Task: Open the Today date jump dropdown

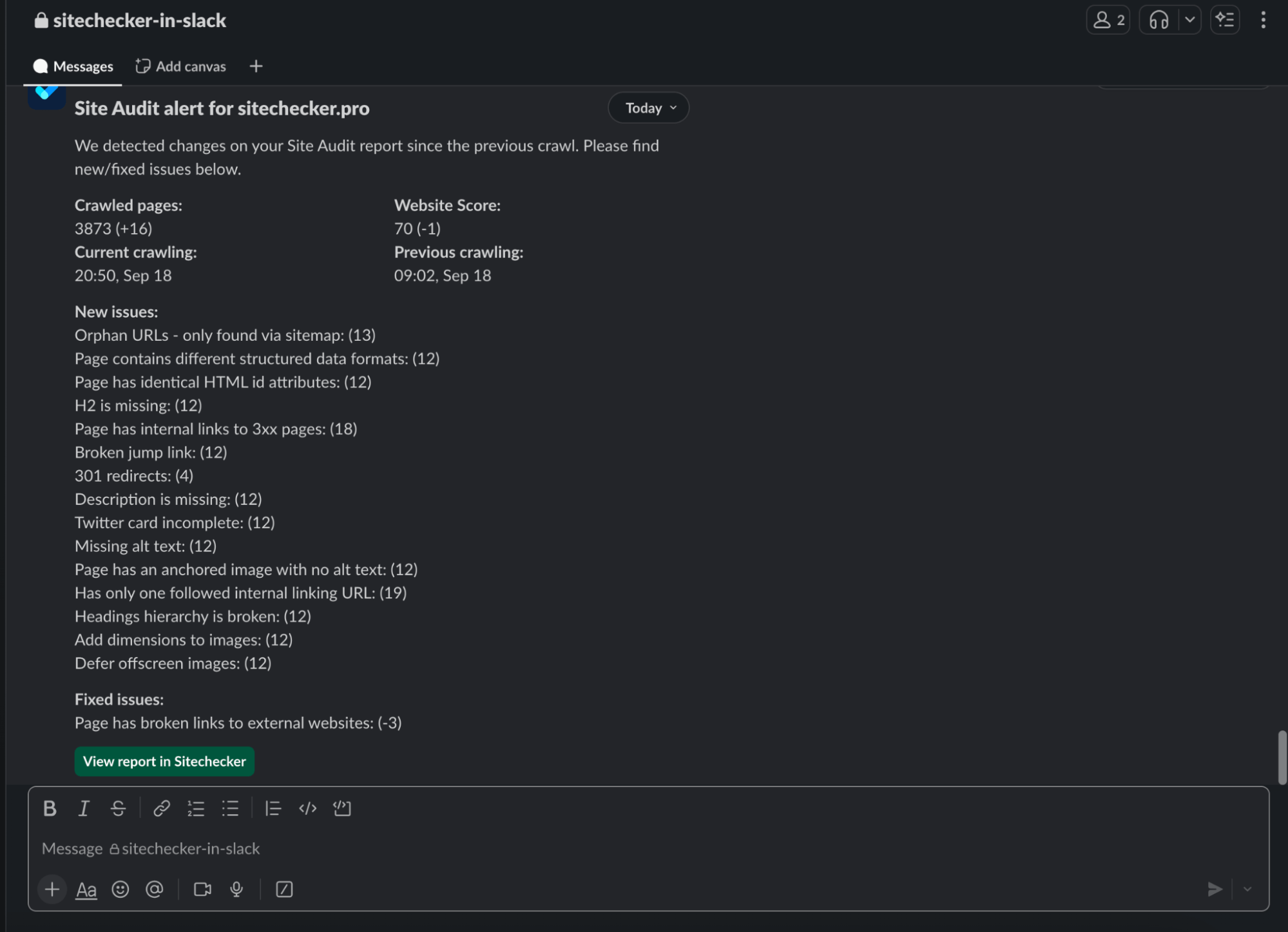Action: [x=648, y=108]
